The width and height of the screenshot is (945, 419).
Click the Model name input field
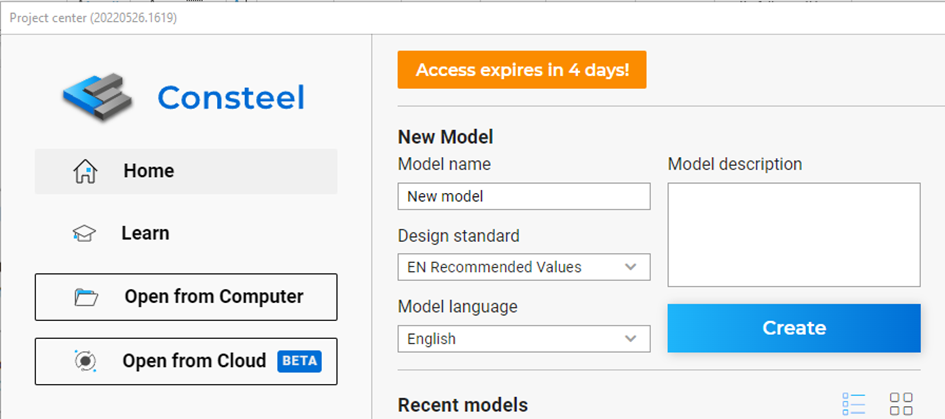click(x=524, y=197)
